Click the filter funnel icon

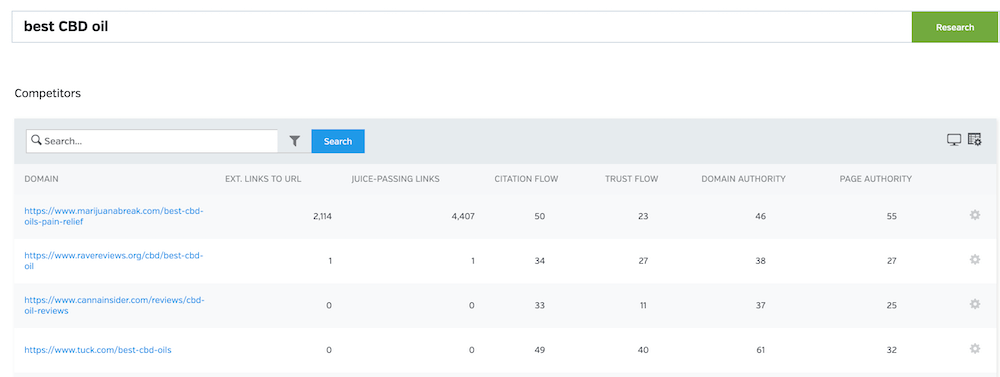(x=294, y=141)
